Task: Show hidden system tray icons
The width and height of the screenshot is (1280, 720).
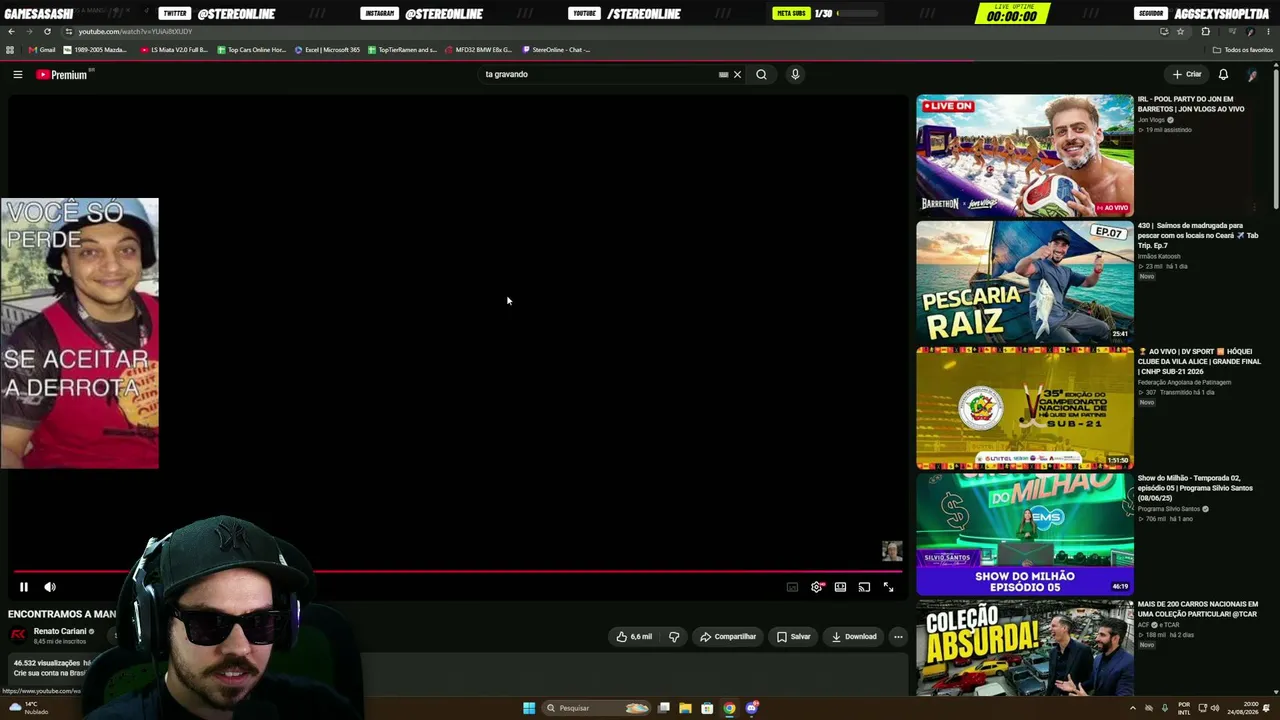Action: tap(1133, 708)
